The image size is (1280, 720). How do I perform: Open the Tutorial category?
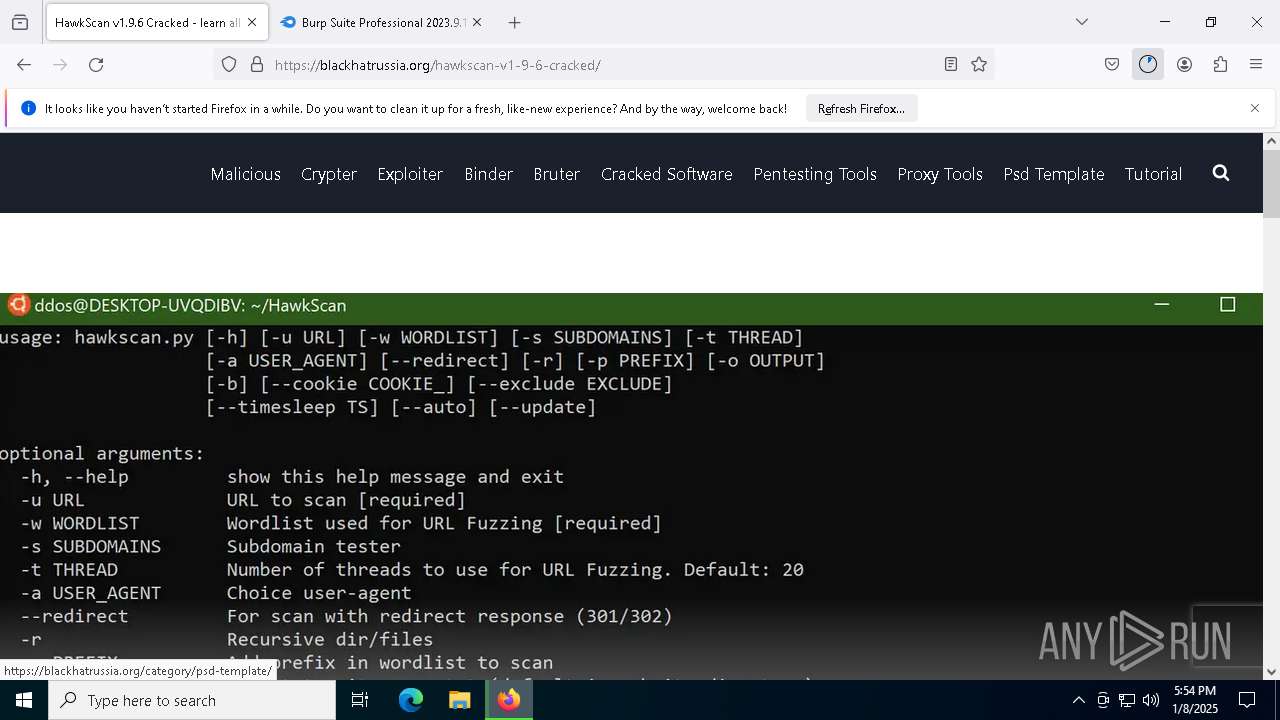click(1153, 174)
